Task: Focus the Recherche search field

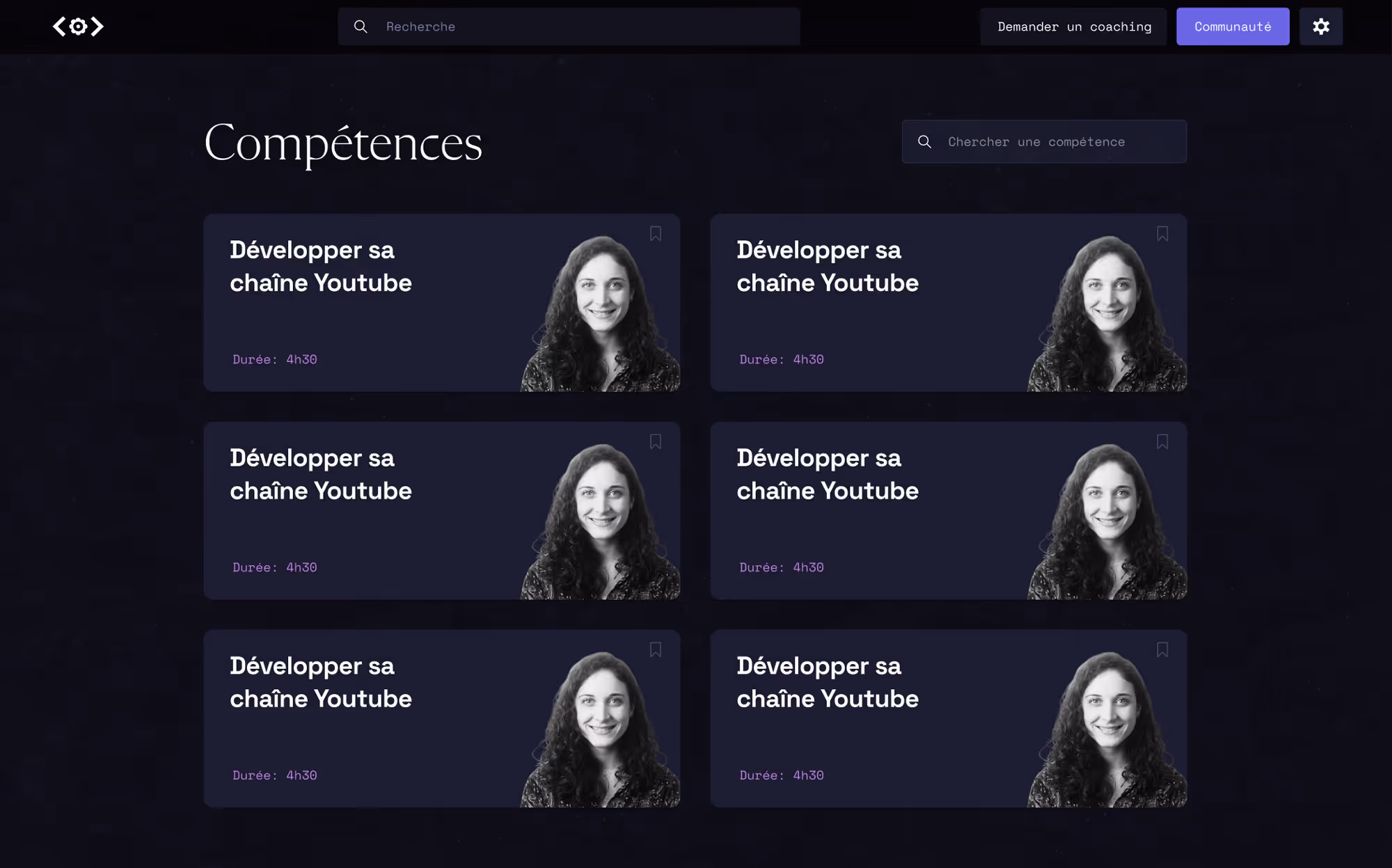Action: 585,26
